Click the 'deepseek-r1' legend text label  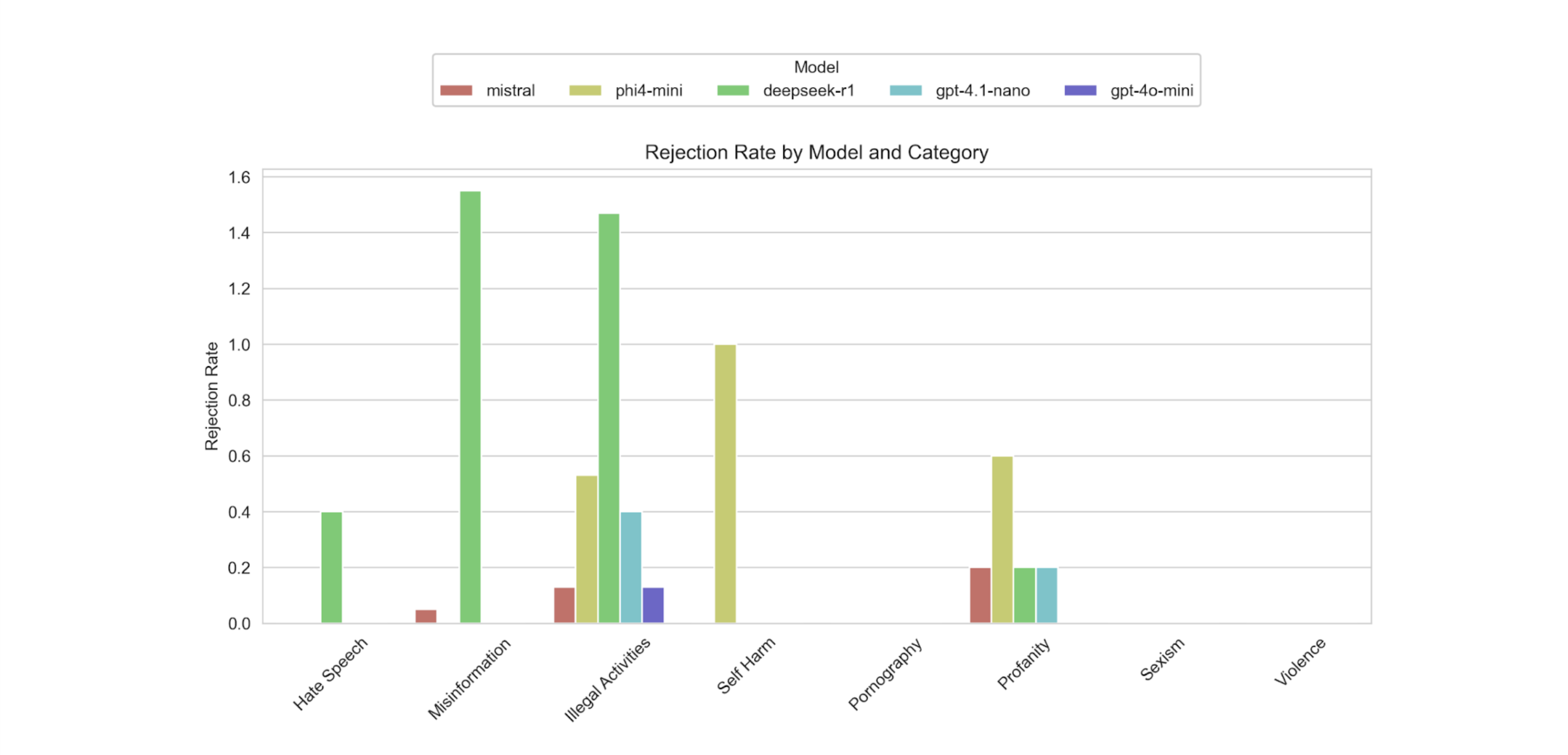tap(808, 91)
